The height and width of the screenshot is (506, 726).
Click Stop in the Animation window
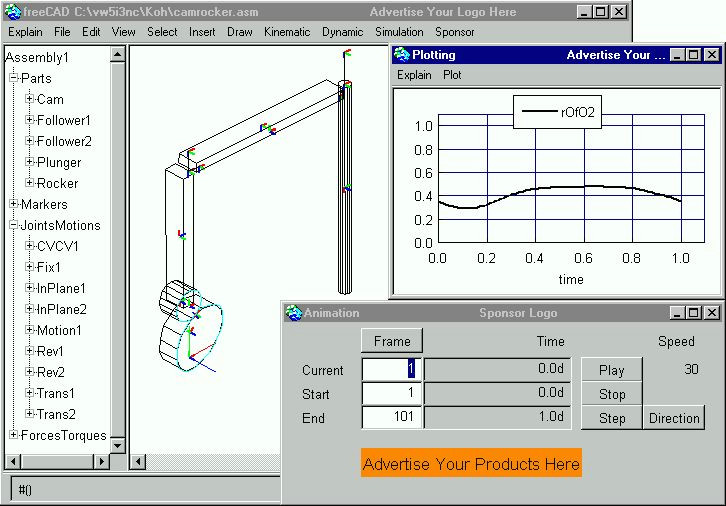pos(612,394)
